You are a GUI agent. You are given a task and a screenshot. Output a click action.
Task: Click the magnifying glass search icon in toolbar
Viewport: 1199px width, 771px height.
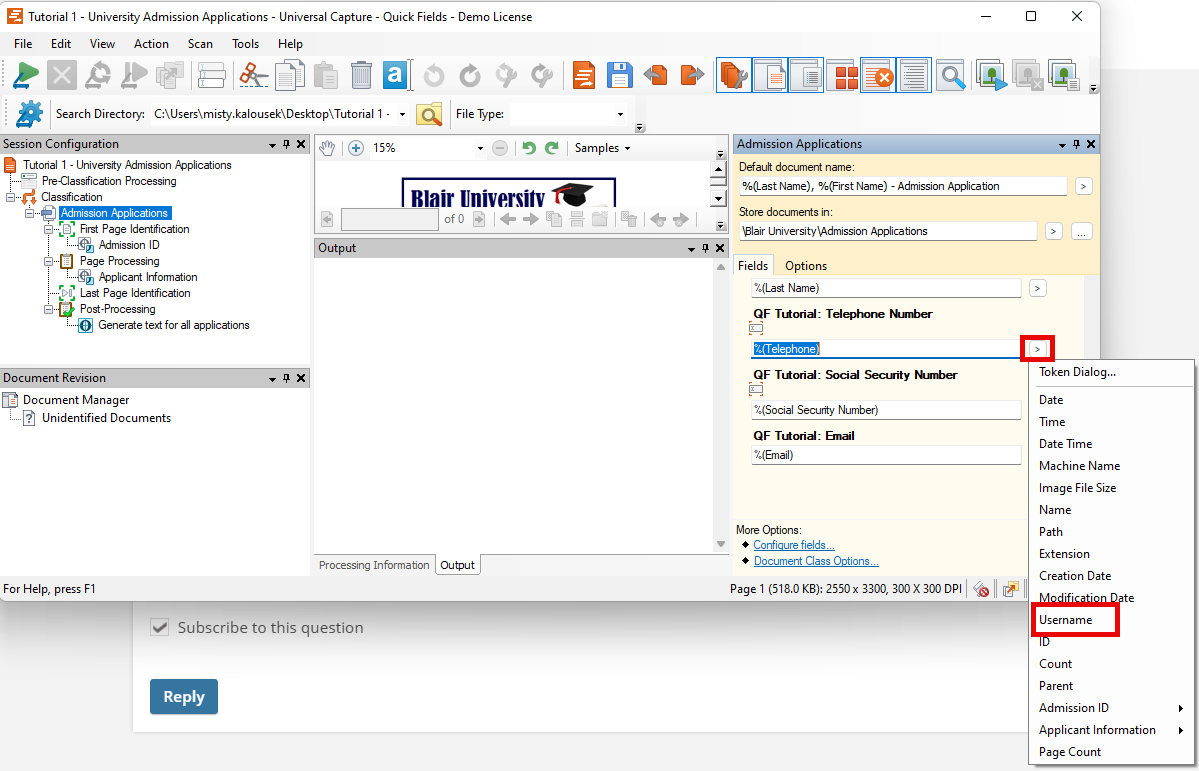coord(950,75)
